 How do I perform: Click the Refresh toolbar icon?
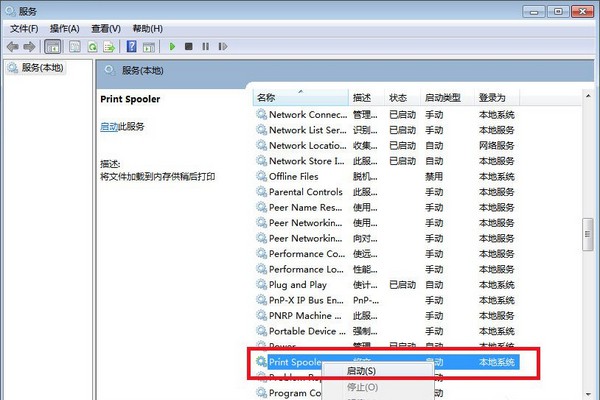coord(92,46)
